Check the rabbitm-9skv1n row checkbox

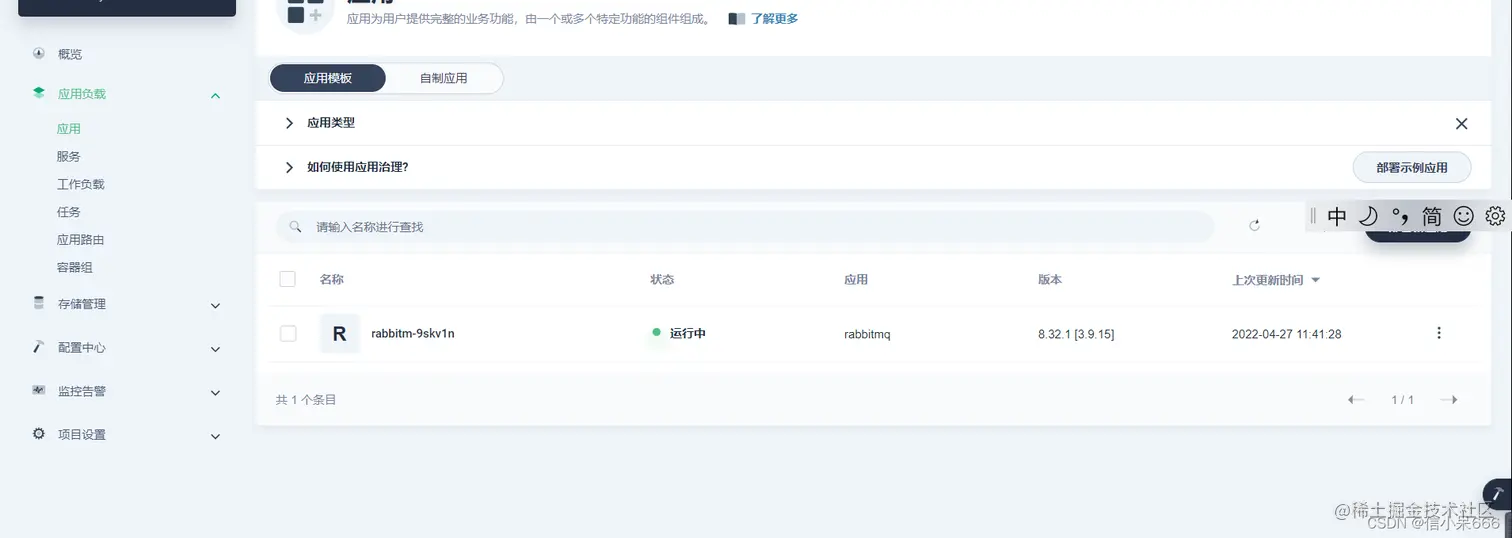288,333
